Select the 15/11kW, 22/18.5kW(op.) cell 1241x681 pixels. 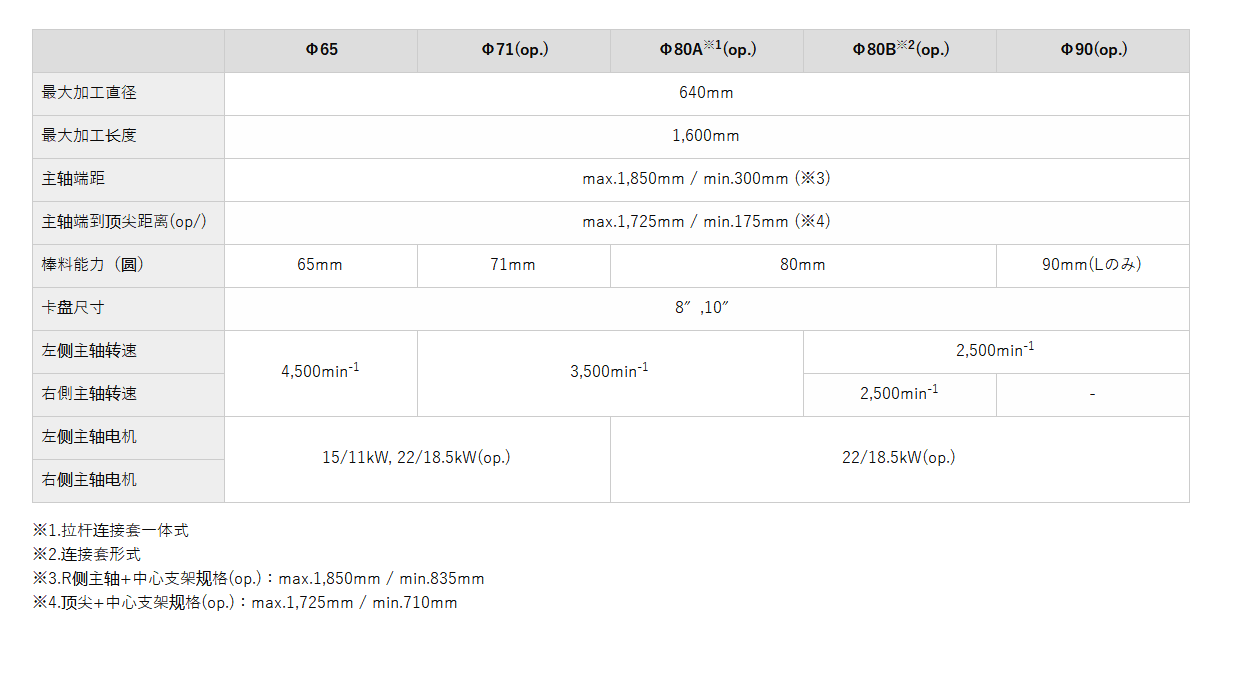click(x=416, y=458)
